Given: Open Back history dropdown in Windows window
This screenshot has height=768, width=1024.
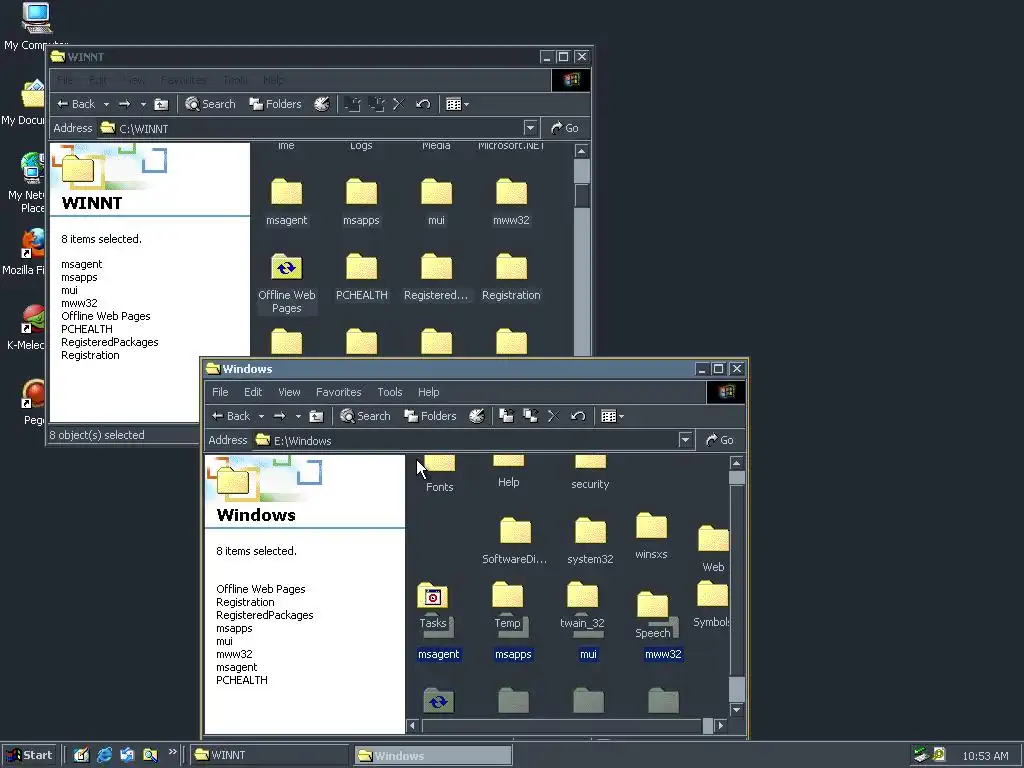Looking at the screenshot, I should coord(261,416).
